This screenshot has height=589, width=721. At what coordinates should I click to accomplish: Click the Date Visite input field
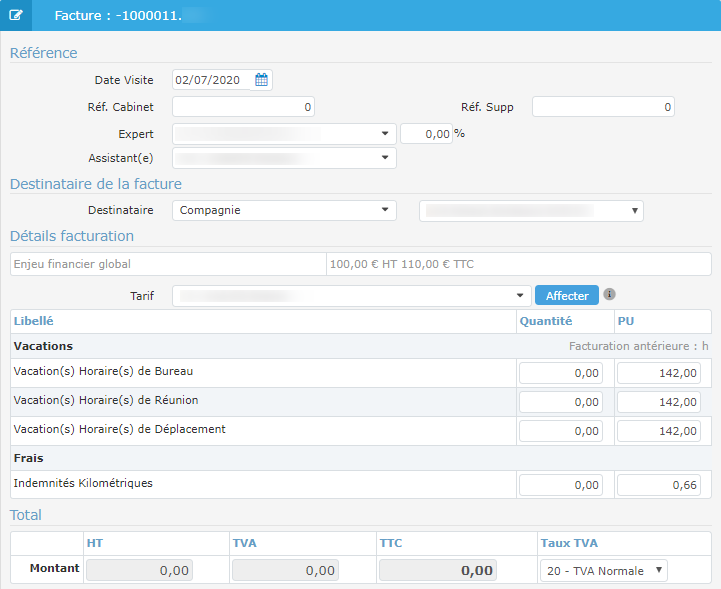[212, 80]
